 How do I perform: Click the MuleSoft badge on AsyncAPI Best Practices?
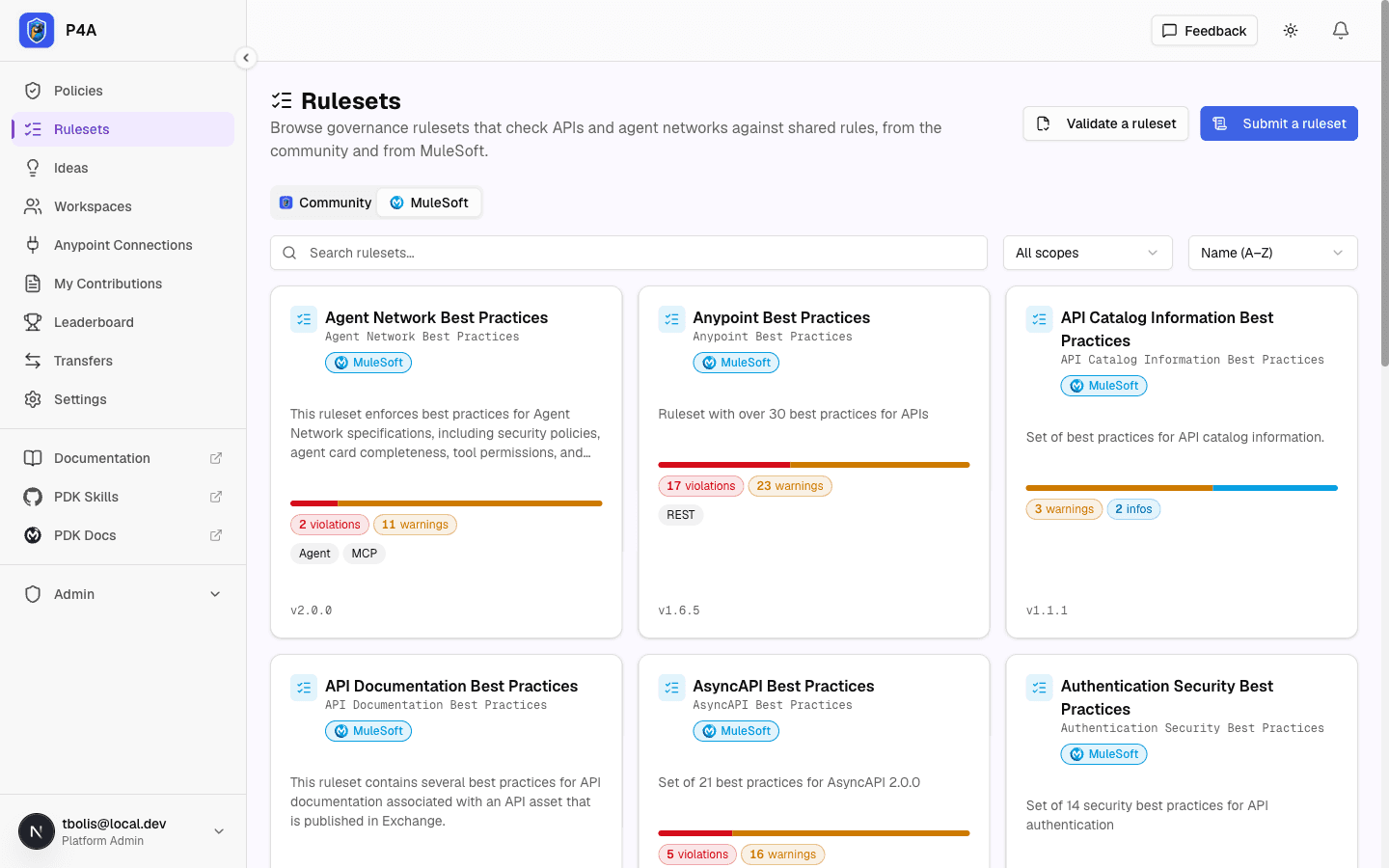click(x=736, y=731)
